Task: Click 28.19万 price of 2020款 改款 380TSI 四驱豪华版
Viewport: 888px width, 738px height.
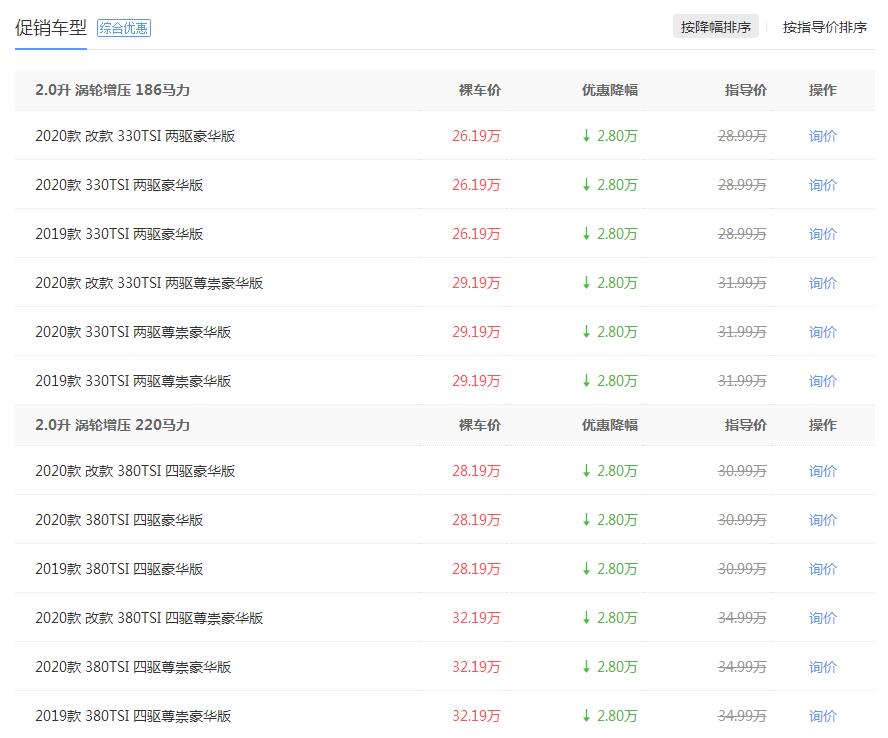Action: tap(476, 471)
